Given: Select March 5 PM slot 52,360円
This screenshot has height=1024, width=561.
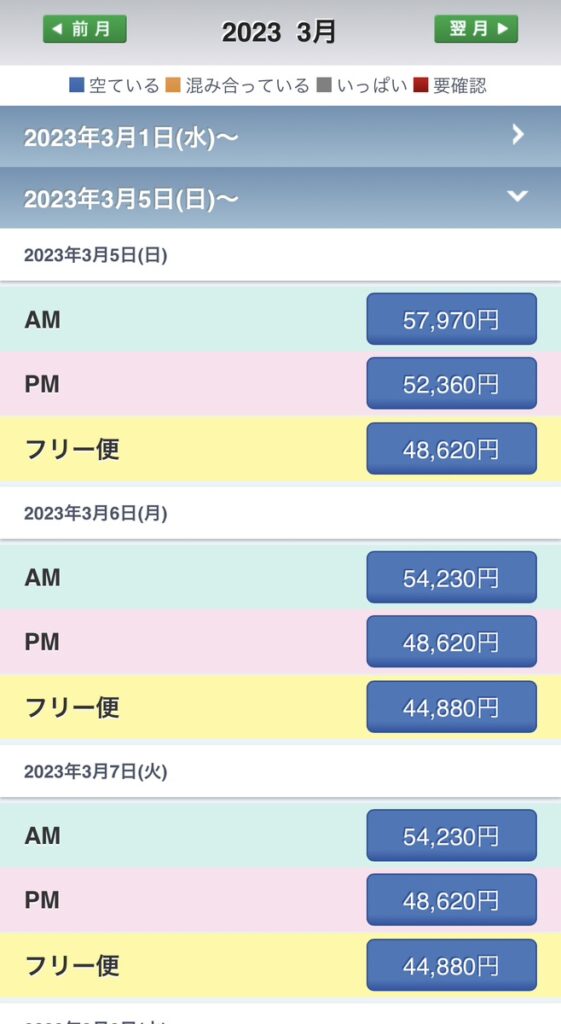Looking at the screenshot, I should click(x=451, y=383).
